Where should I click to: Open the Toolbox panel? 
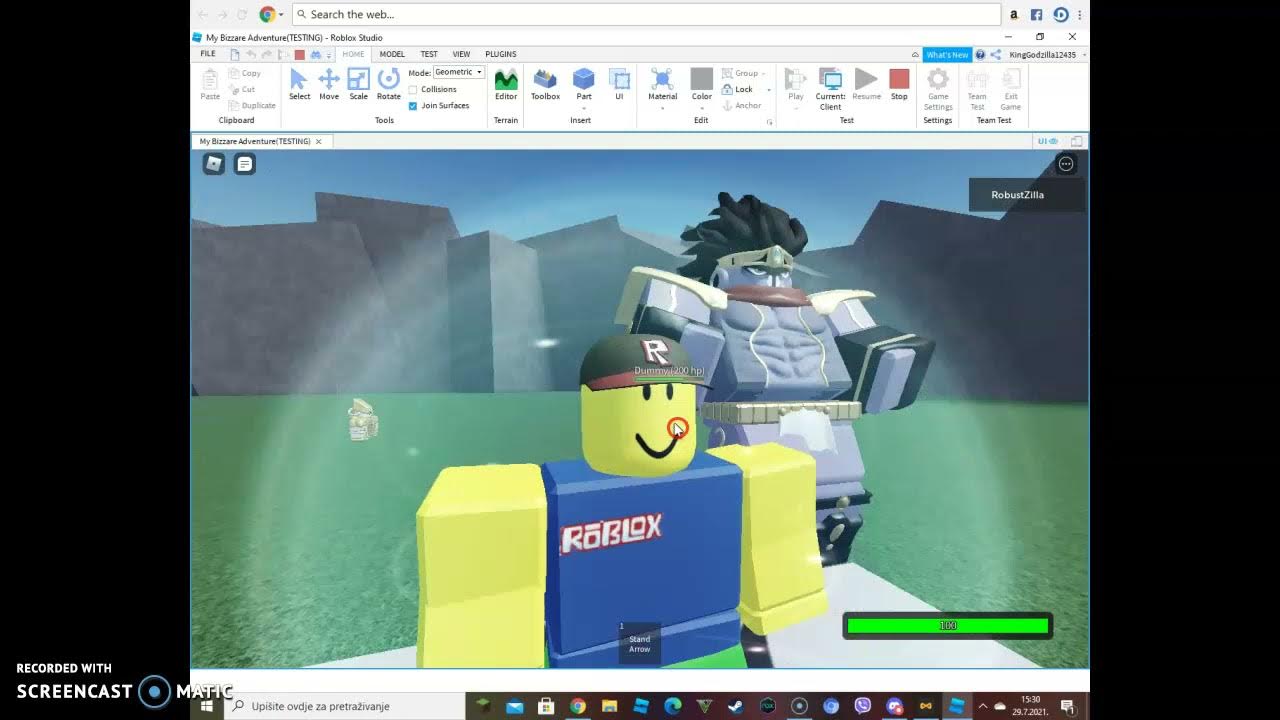coord(545,84)
